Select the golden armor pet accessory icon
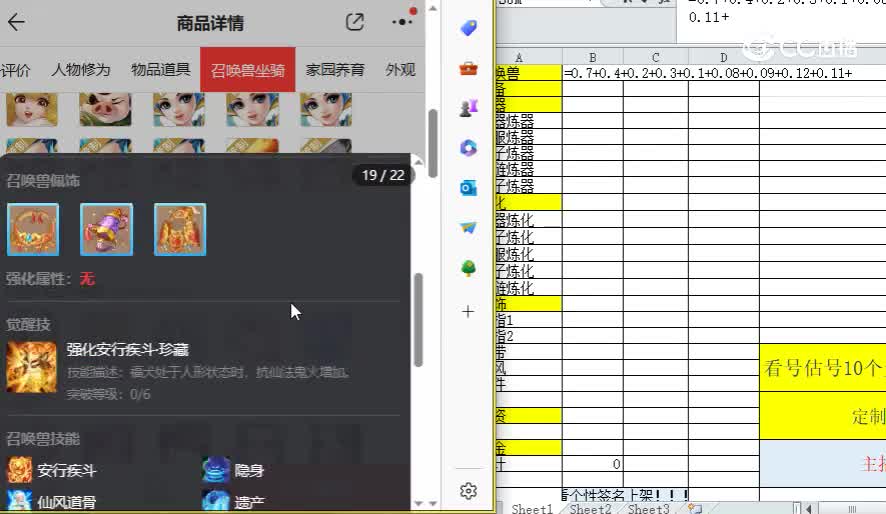 click(180, 229)
